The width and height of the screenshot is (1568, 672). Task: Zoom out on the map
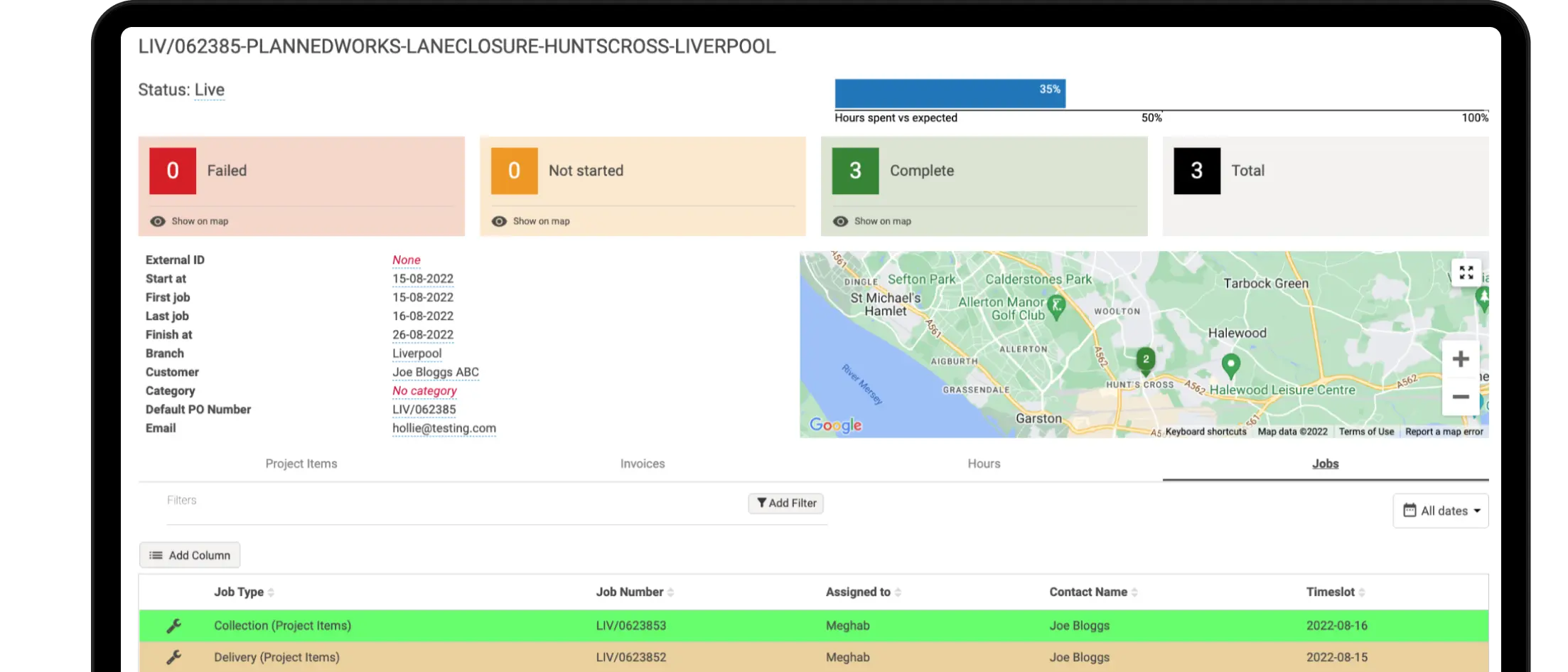(1461, 397)
